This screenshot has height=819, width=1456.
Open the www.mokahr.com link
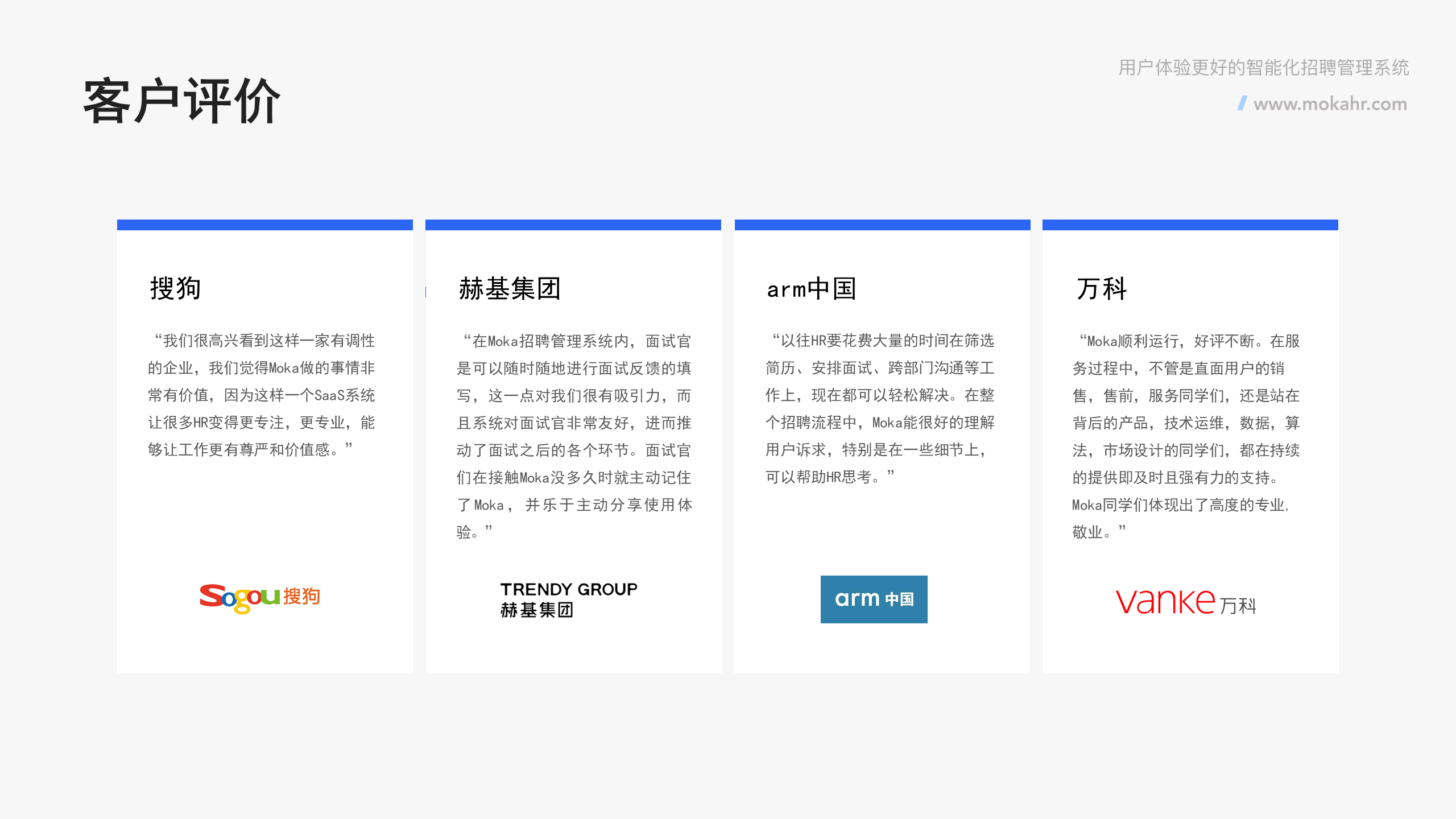click(1330, 104)
